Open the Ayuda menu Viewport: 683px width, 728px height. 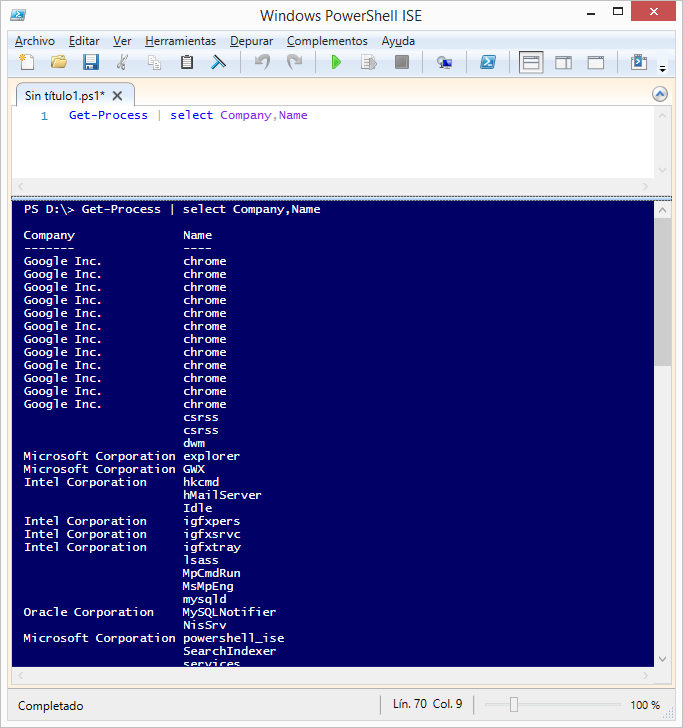[398, 41]
